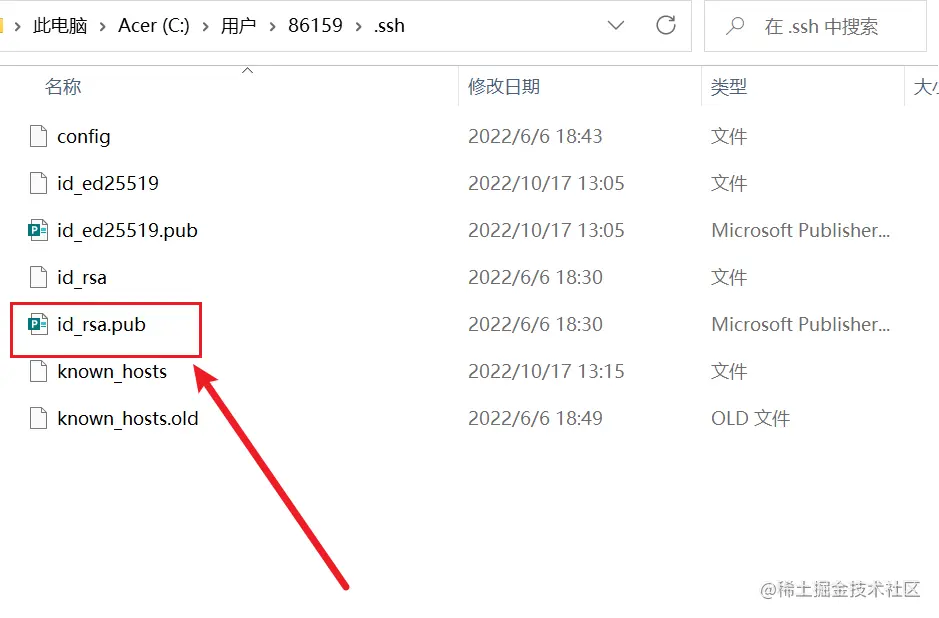Expand chevron before 此电脑 in path
This screenshot has height=618, width=939.
click(x=17, y=26)
